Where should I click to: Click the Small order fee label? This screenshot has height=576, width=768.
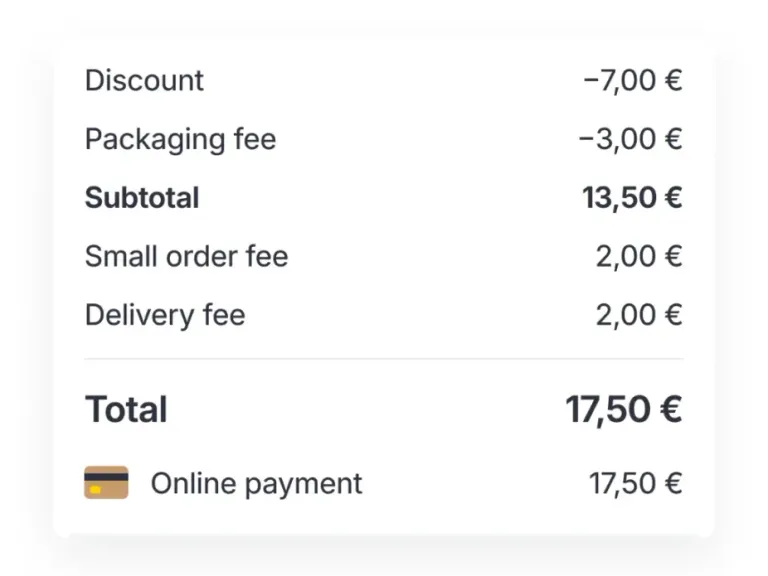pyautogui.click(x=186, y=256)
